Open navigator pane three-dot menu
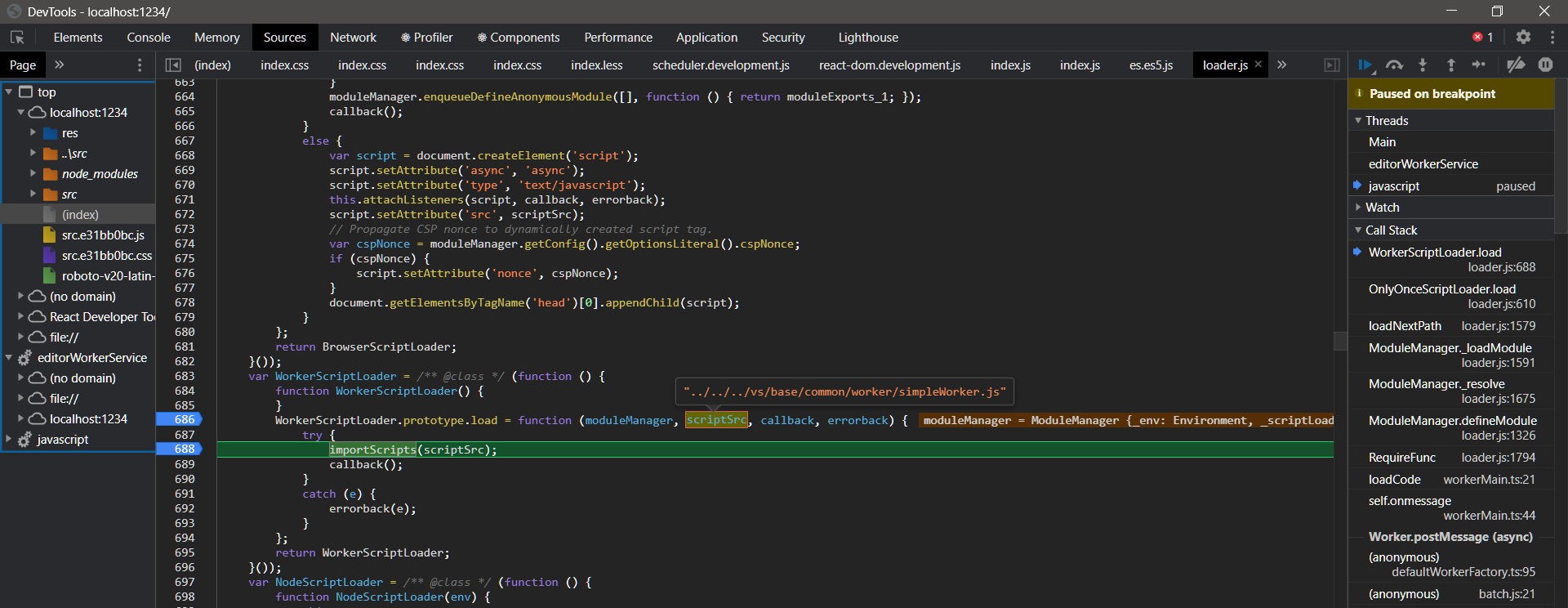 [140, 65]
